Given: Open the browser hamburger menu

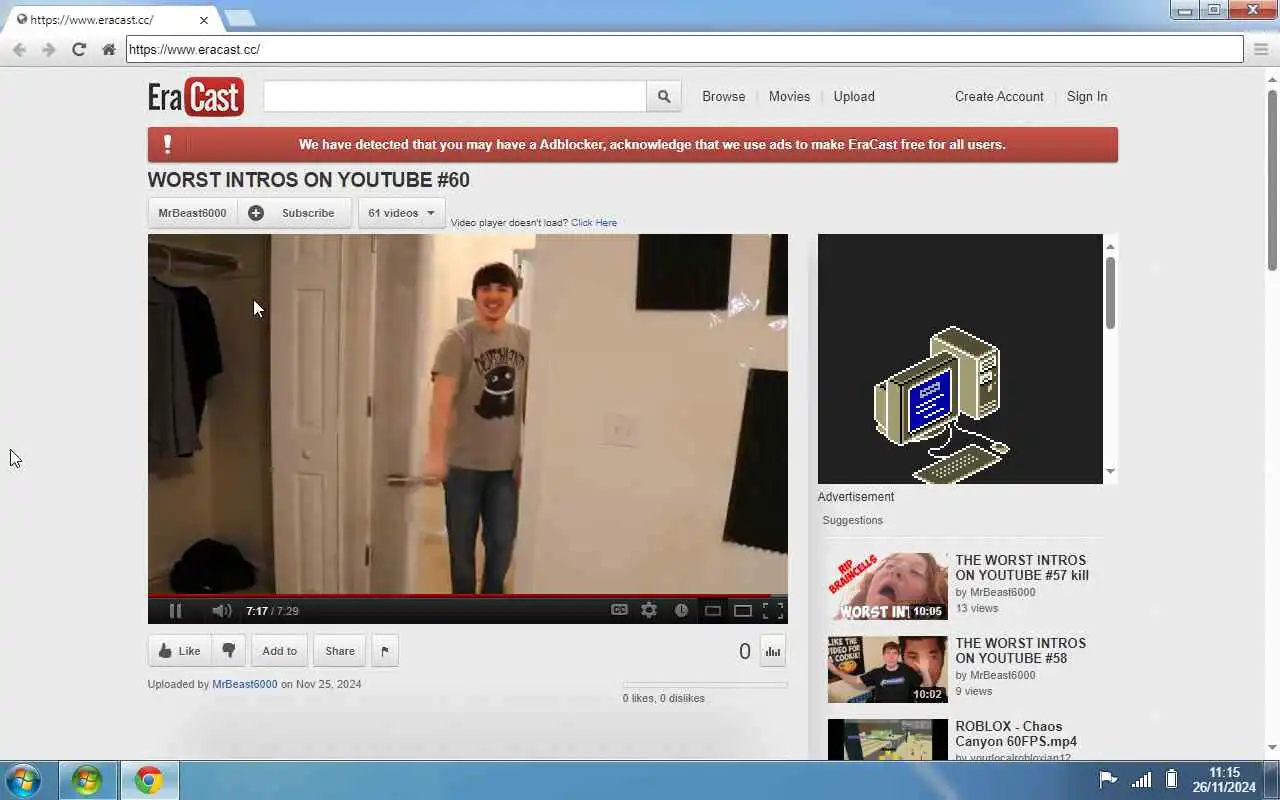Looking at the screenshot, I should 1260,49.
